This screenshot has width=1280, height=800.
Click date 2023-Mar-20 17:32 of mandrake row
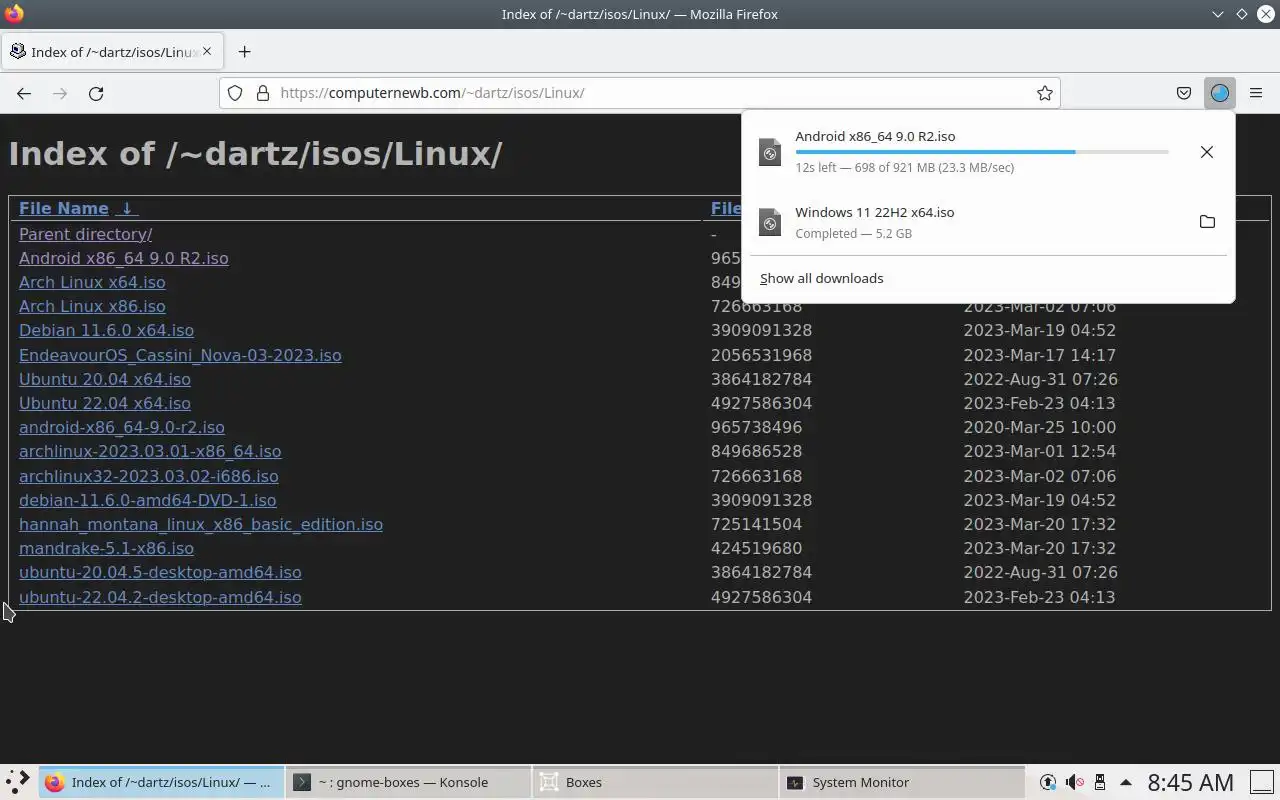(x=1039, y=548)
